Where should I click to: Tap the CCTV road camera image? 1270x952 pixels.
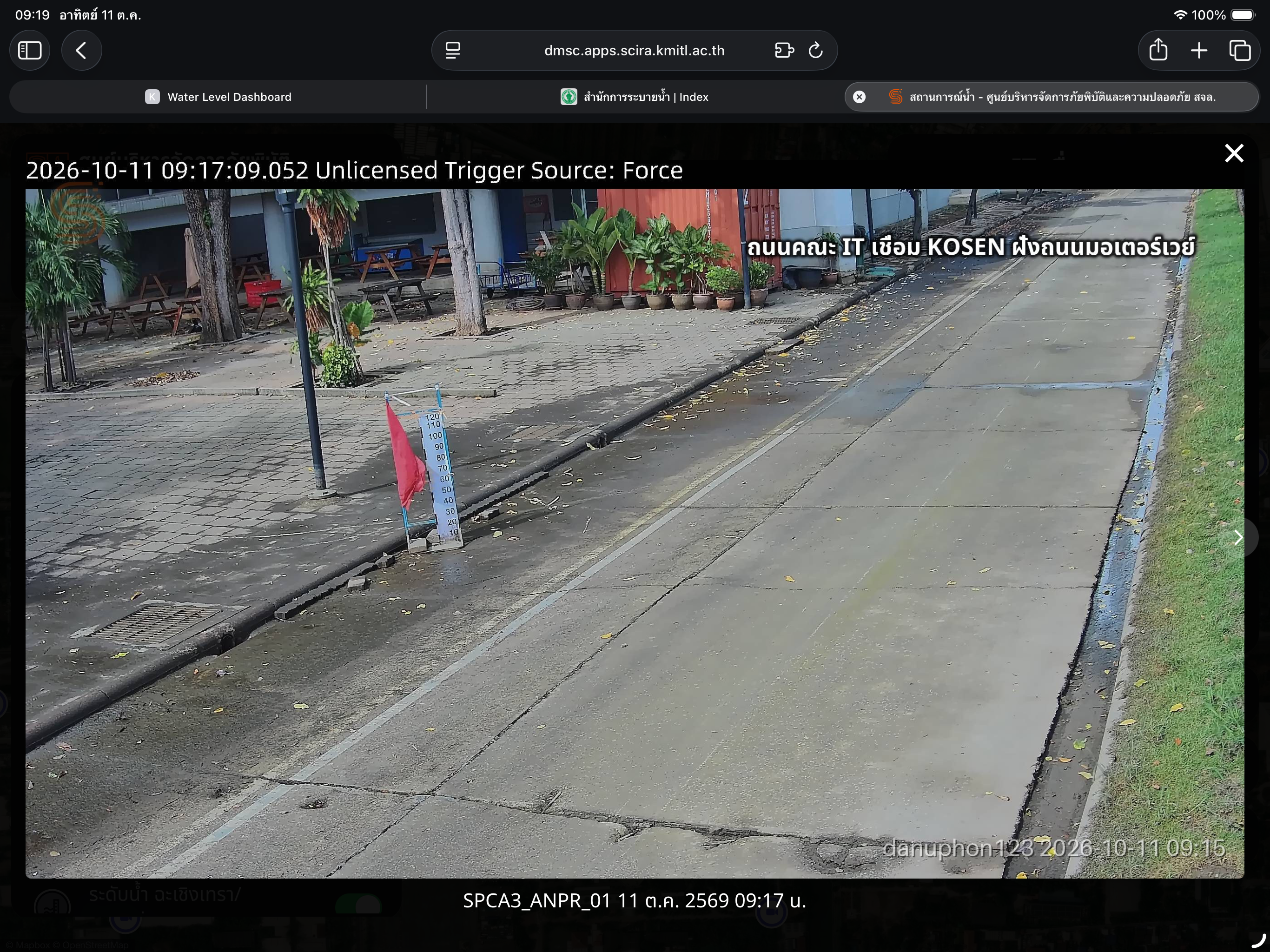635,534
